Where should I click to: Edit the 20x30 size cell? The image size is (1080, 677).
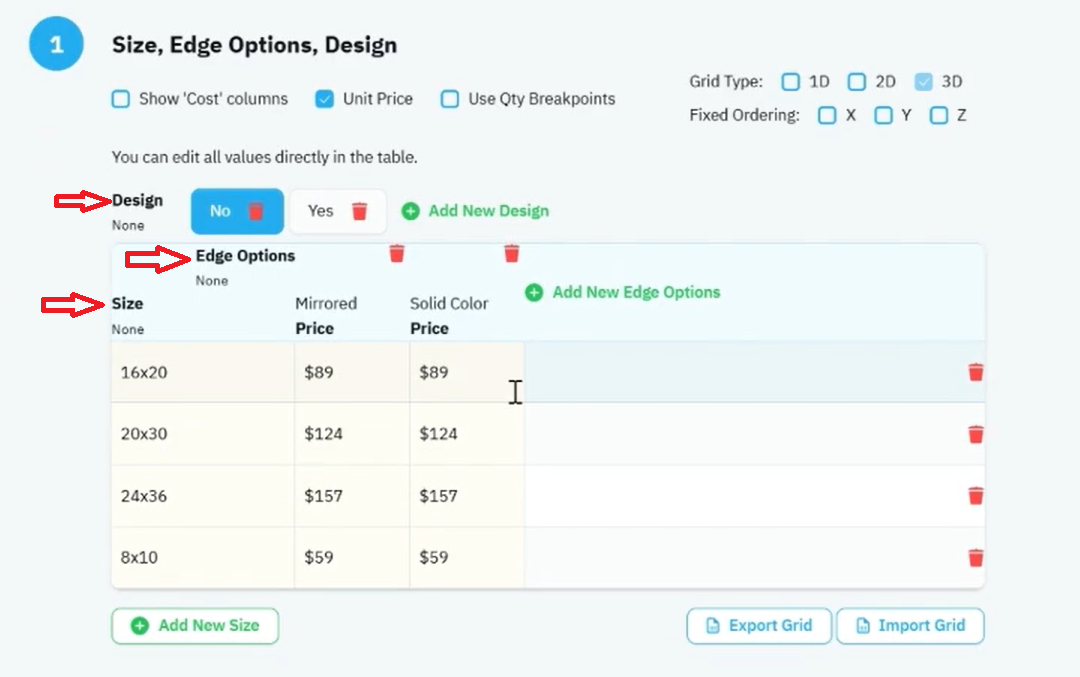[x=202, y=434]
